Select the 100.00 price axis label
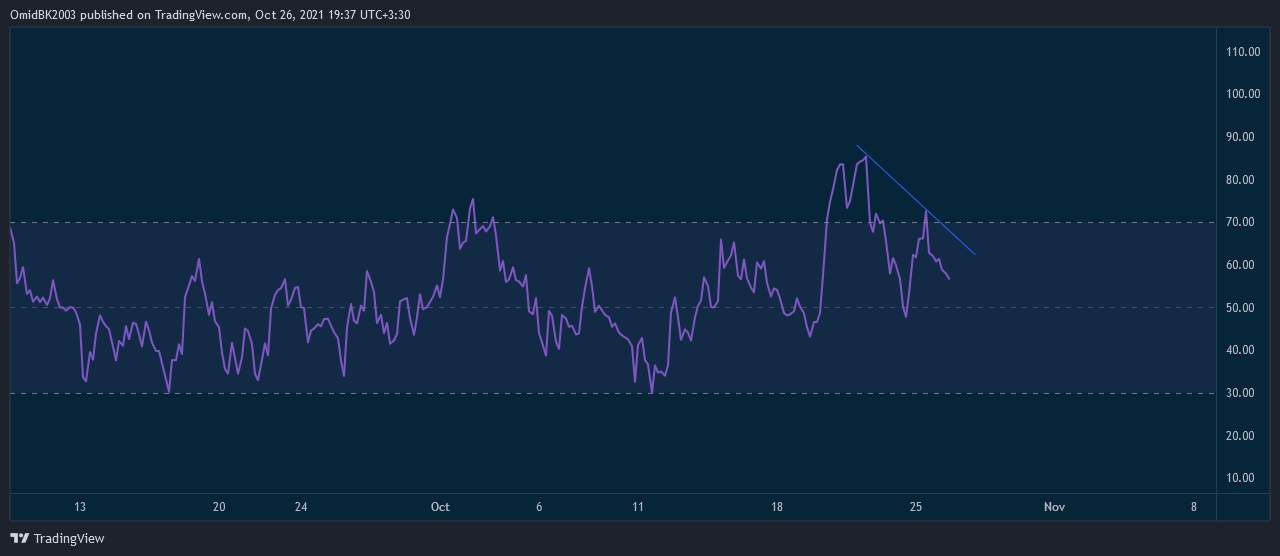This screenshot has height=556, width=1280. coord(1244,94)
